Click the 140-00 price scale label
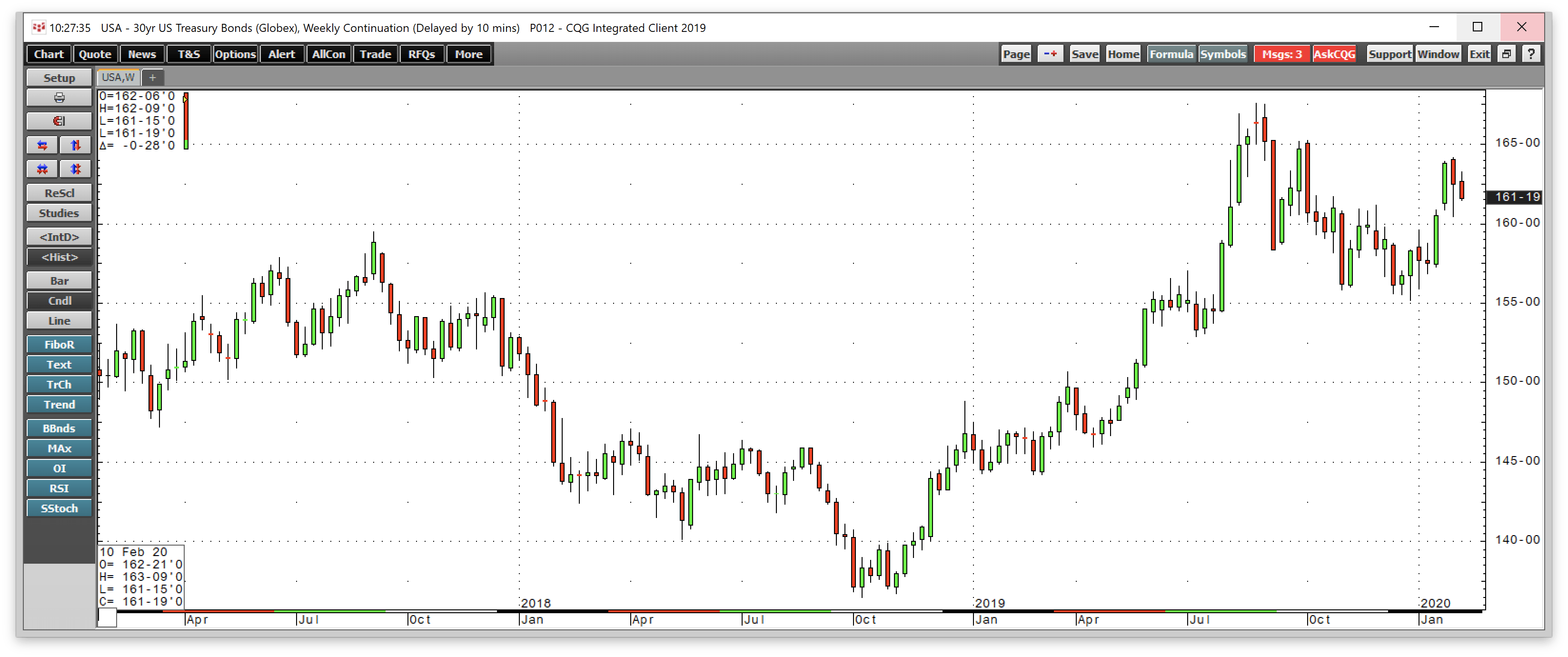Viewport: 1568px width, 657px height. 1517,539
